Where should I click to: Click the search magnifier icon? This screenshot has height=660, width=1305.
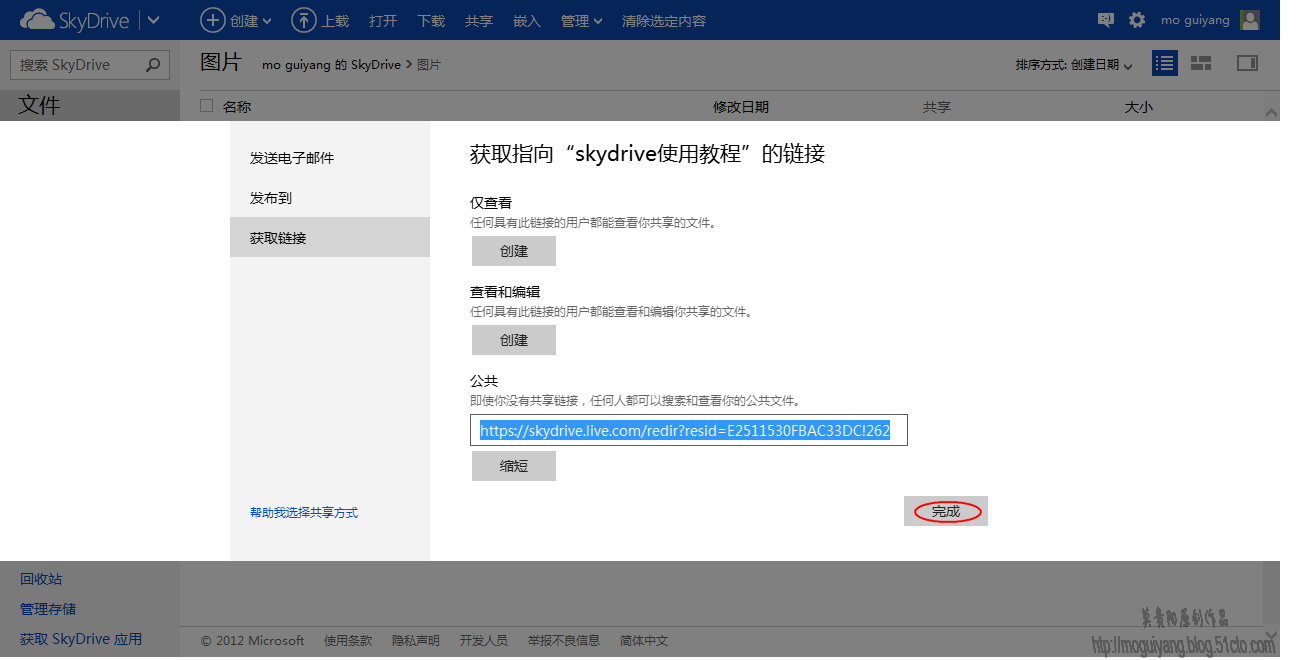(153, 65)
